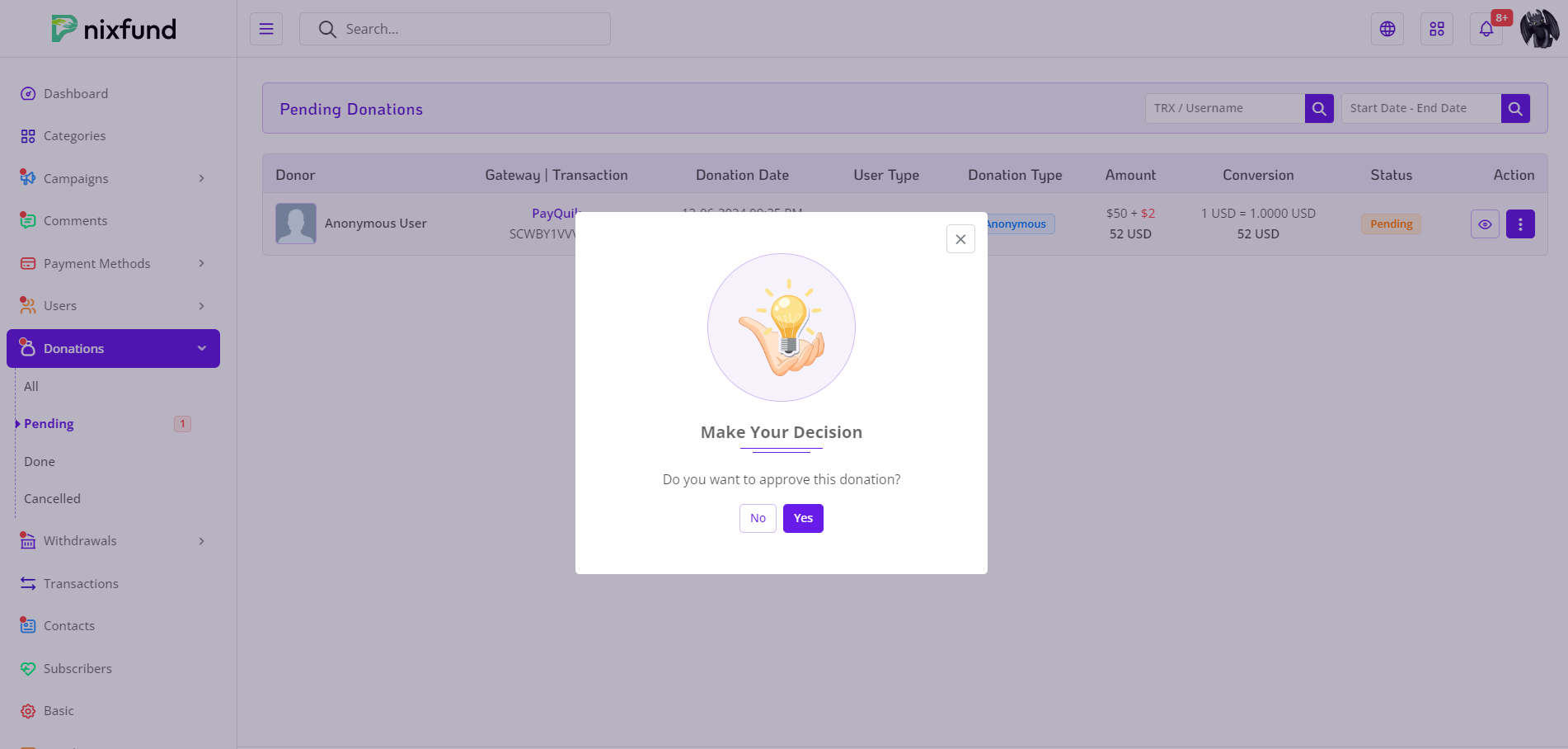
Task: Open the quick-access grid icon in header
Action: (1437, 29)
